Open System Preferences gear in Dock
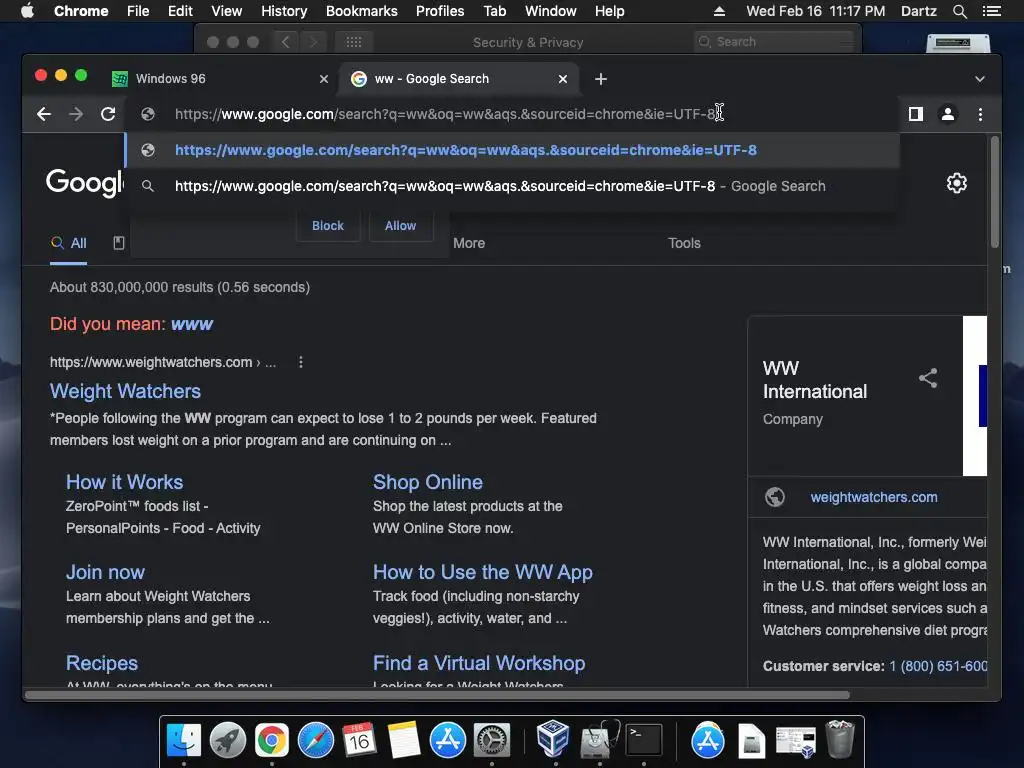 (x=492, y=740)
